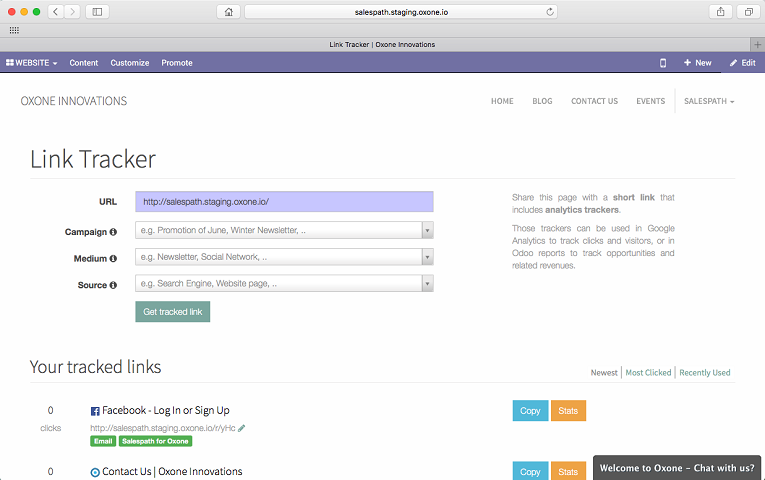
Task: Open the Content menu
Action: (83, 63)
